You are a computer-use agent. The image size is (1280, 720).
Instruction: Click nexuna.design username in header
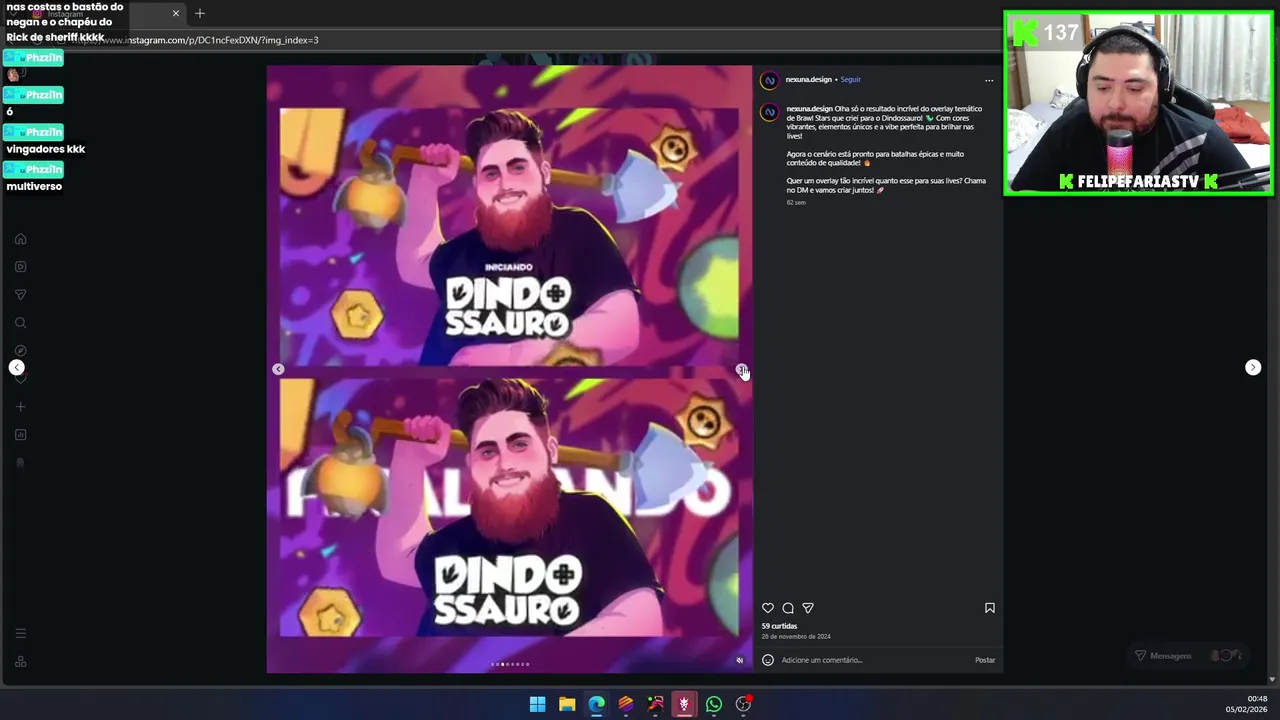tap(809, 80)
